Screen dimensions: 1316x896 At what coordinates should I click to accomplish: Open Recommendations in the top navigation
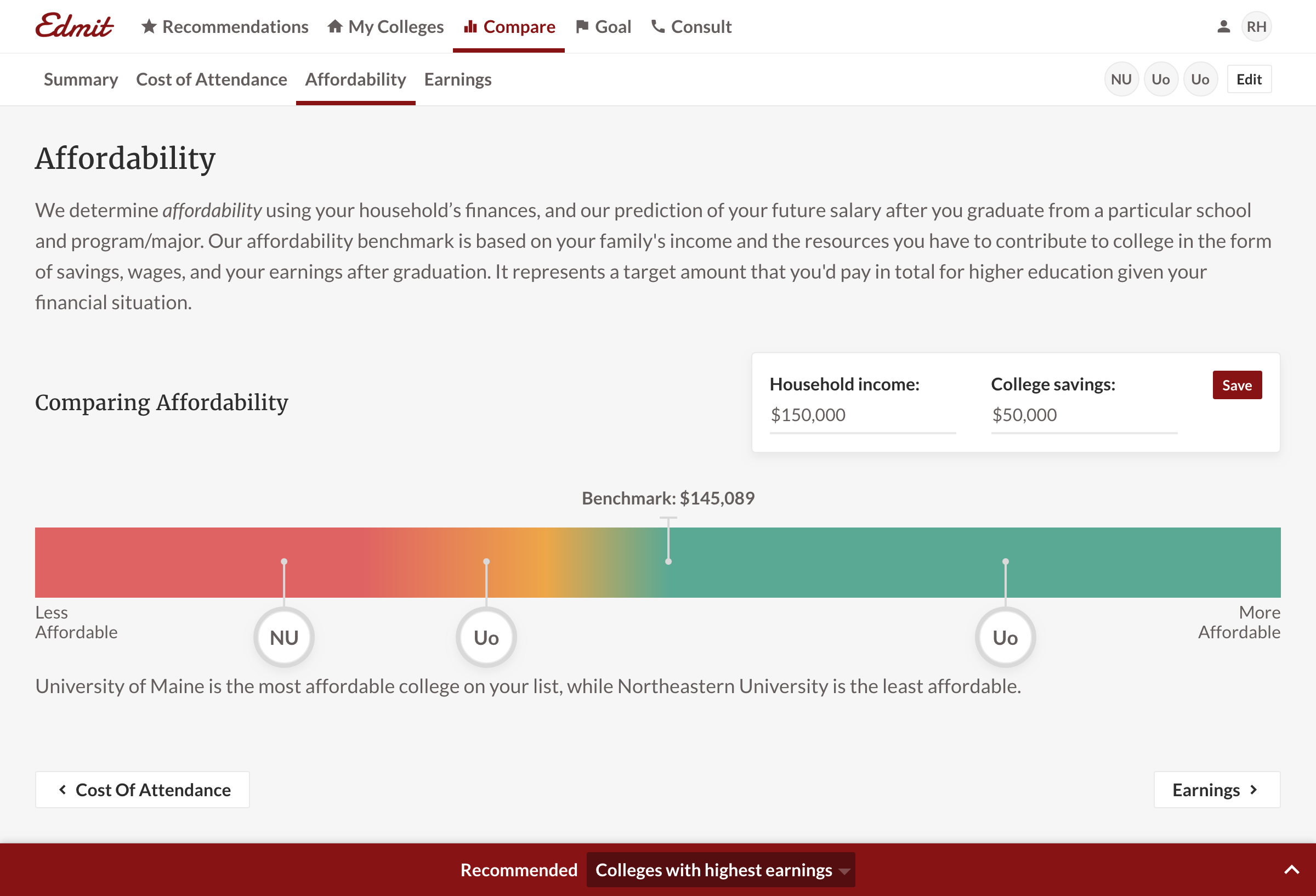tap(225, 27)
